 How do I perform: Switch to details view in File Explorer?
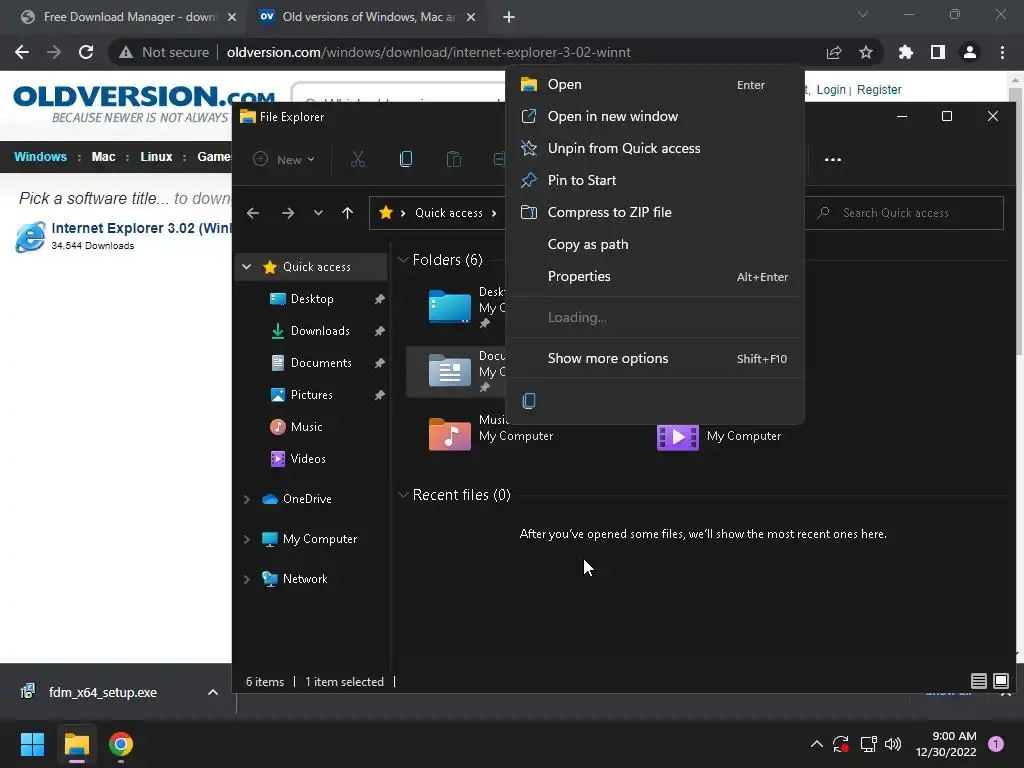(x=978, y=681)
